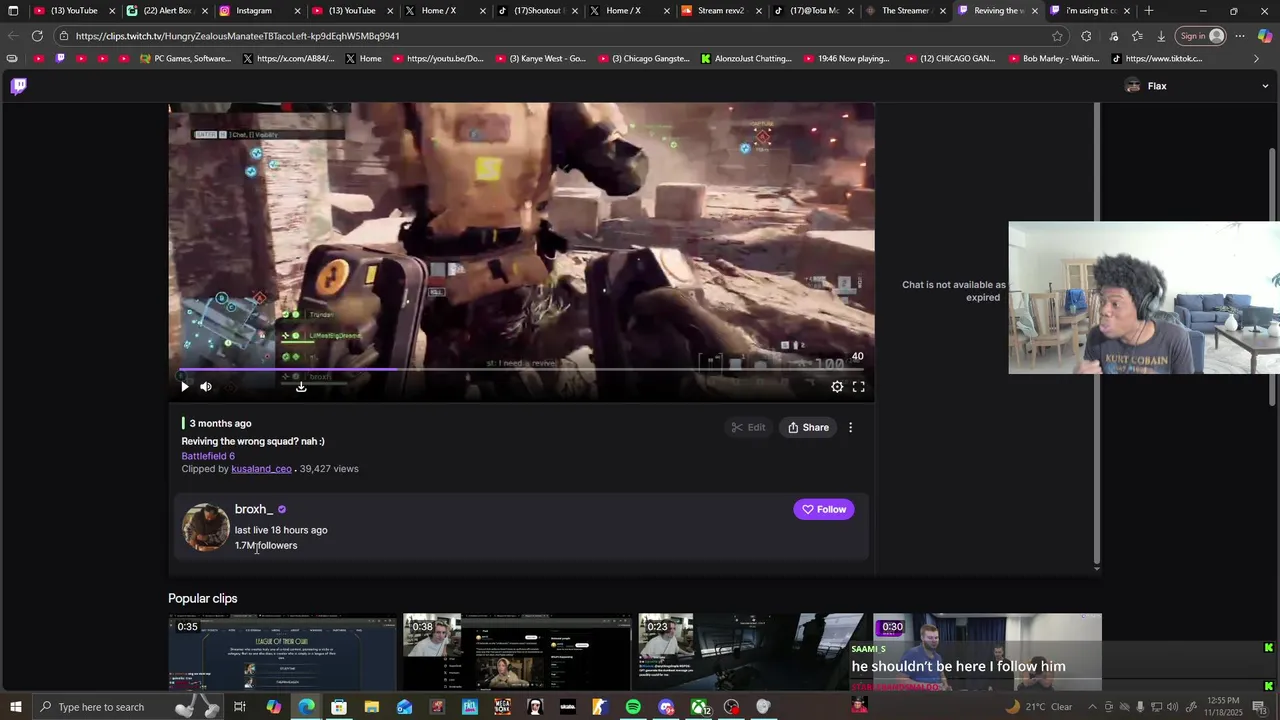This screenshot has width=1280, height=720.
Task: Open the broxh_ channel name link
Action: point(254,510)
